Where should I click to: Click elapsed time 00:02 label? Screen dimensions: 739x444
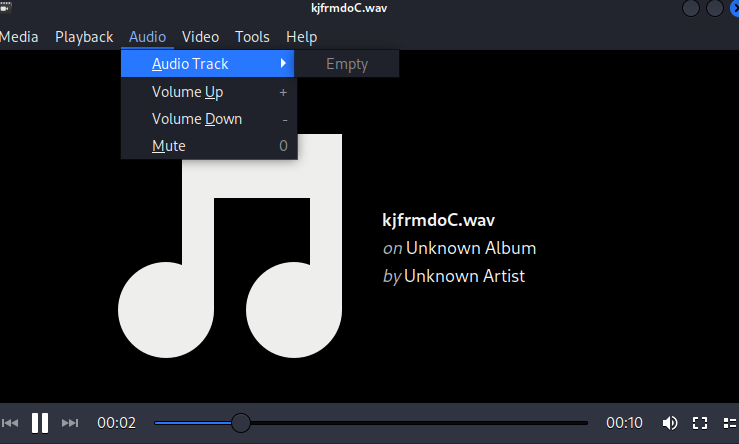tap(116, 423)
